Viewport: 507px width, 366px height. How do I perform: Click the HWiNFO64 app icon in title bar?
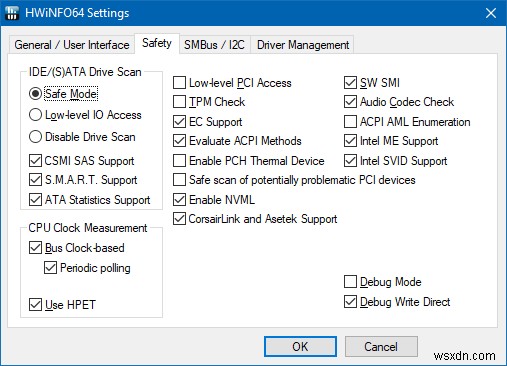(12, 13)
